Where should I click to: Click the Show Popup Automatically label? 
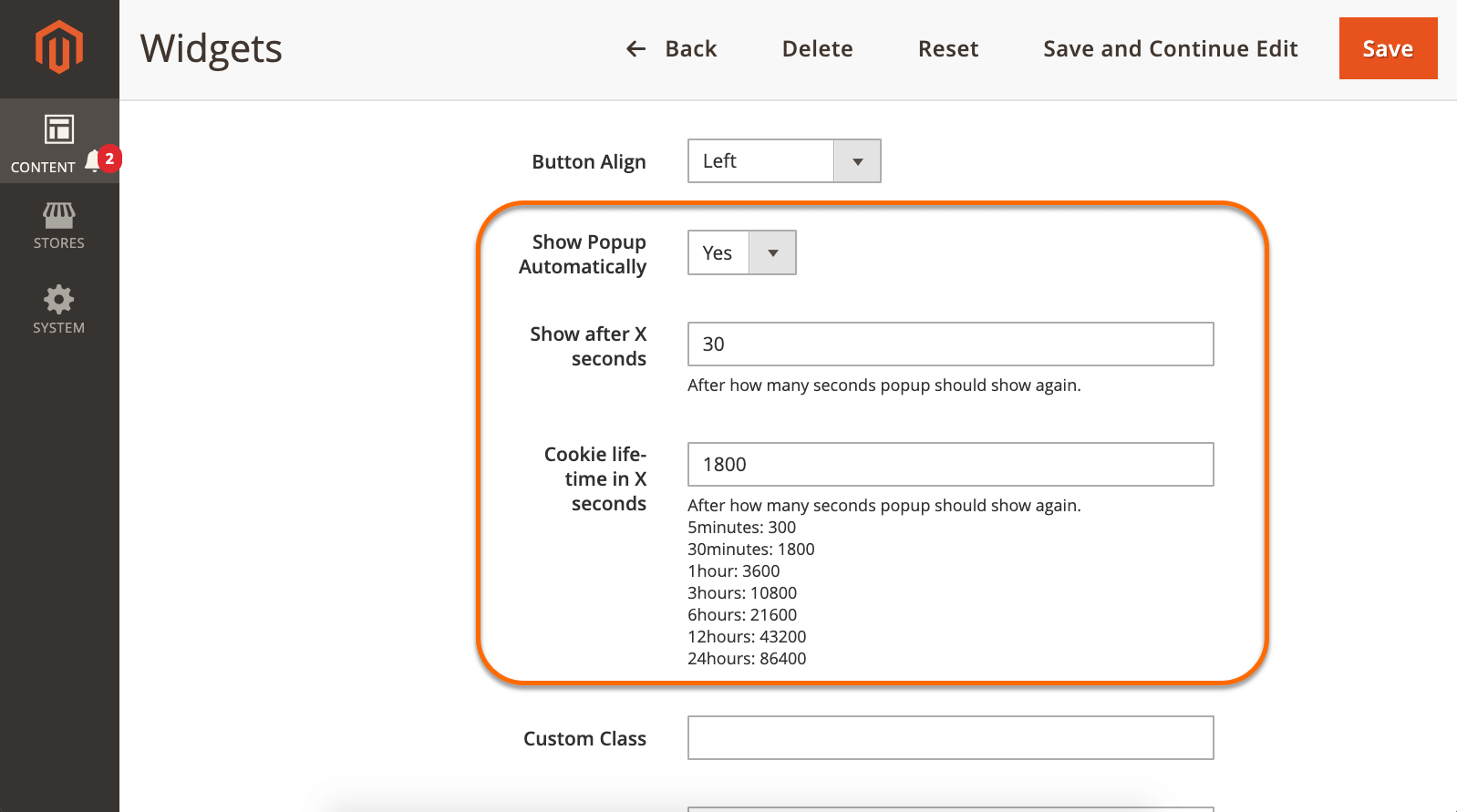(584, 254)
